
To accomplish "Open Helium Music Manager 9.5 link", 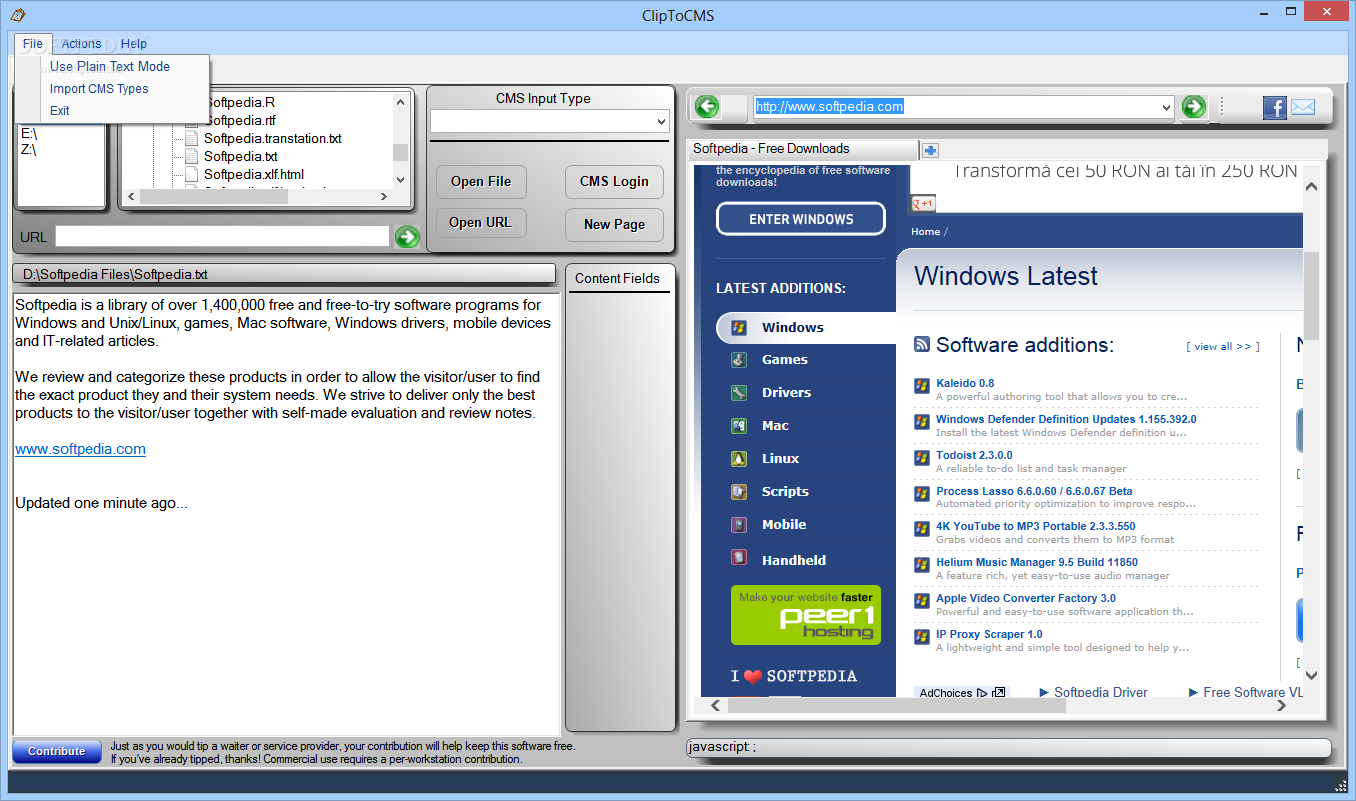I will 1037,562.
